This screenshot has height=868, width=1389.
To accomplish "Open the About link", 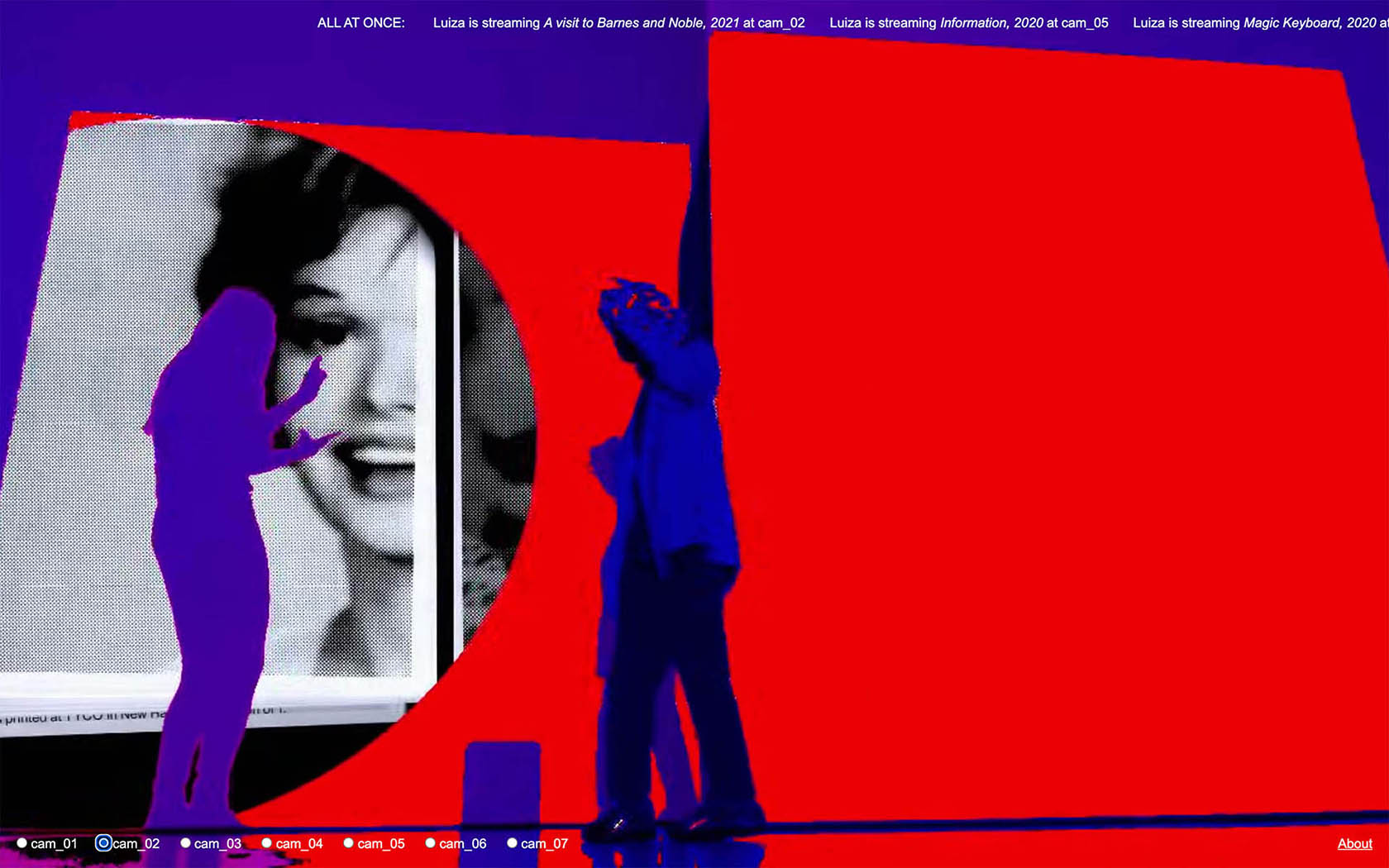I will (x=1354, y=843).
